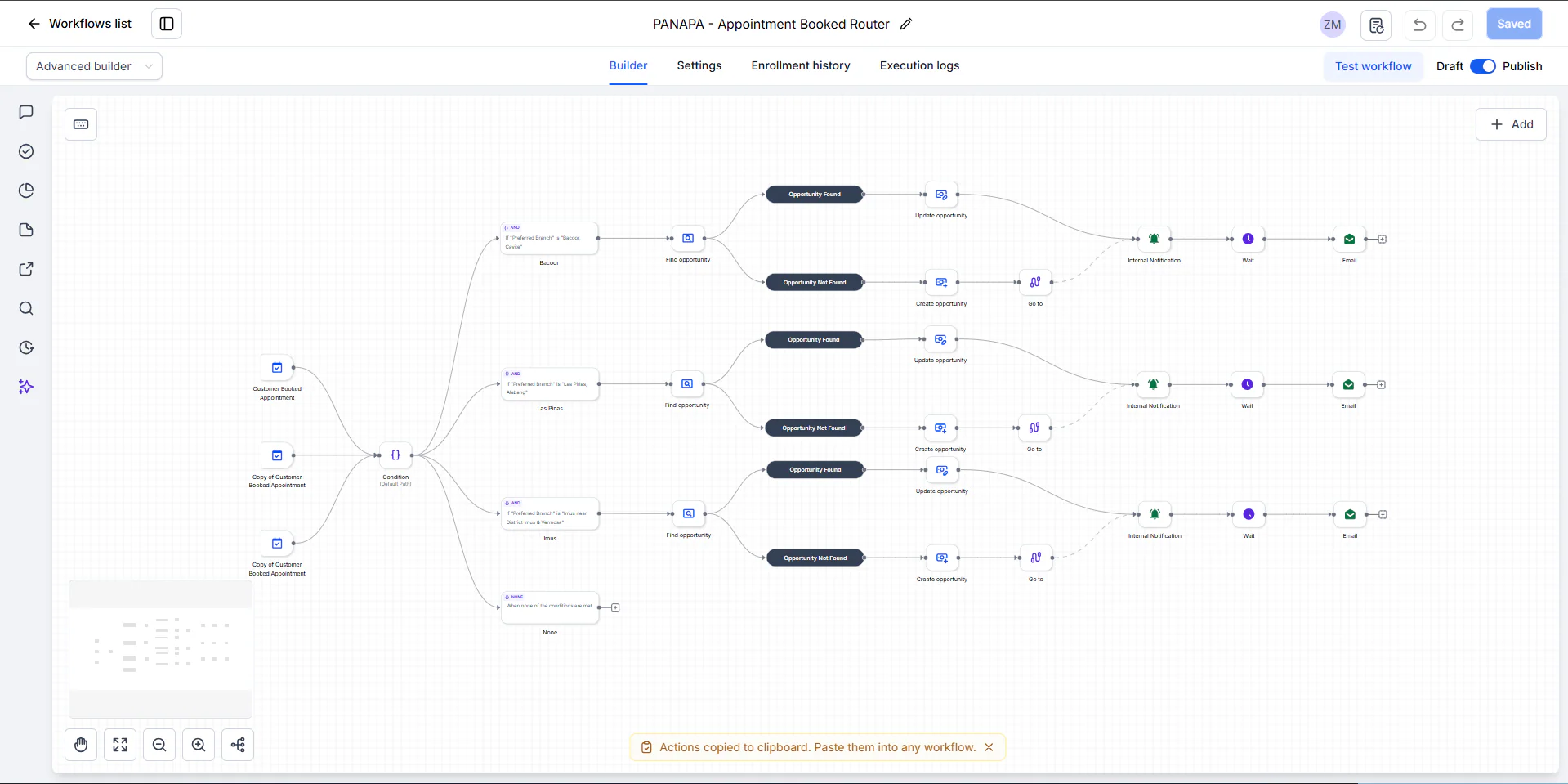Click Test workflow button
The height and width of the screenshot is (784, 1568).
tap(1374, 66)
